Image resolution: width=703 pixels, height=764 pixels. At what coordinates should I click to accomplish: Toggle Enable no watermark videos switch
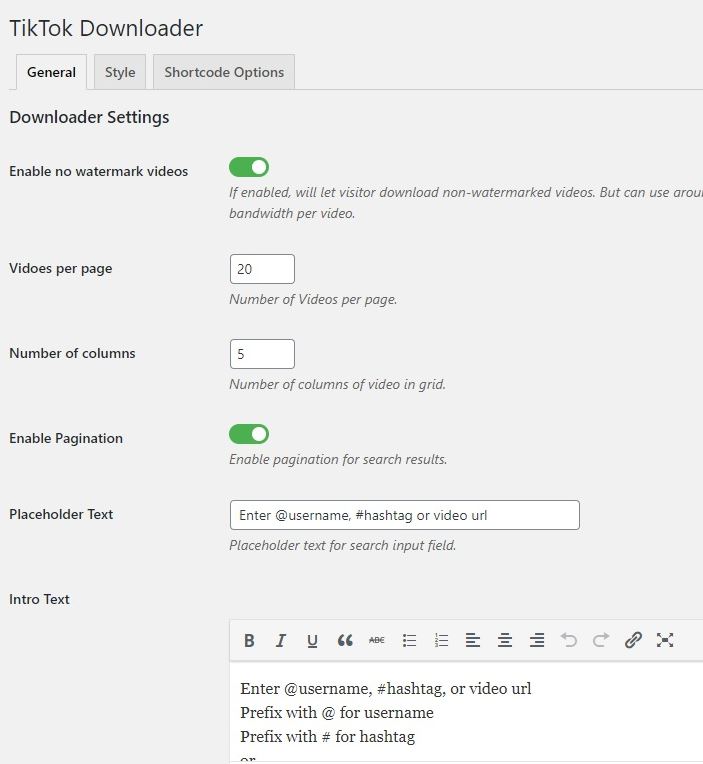(249, 167)
